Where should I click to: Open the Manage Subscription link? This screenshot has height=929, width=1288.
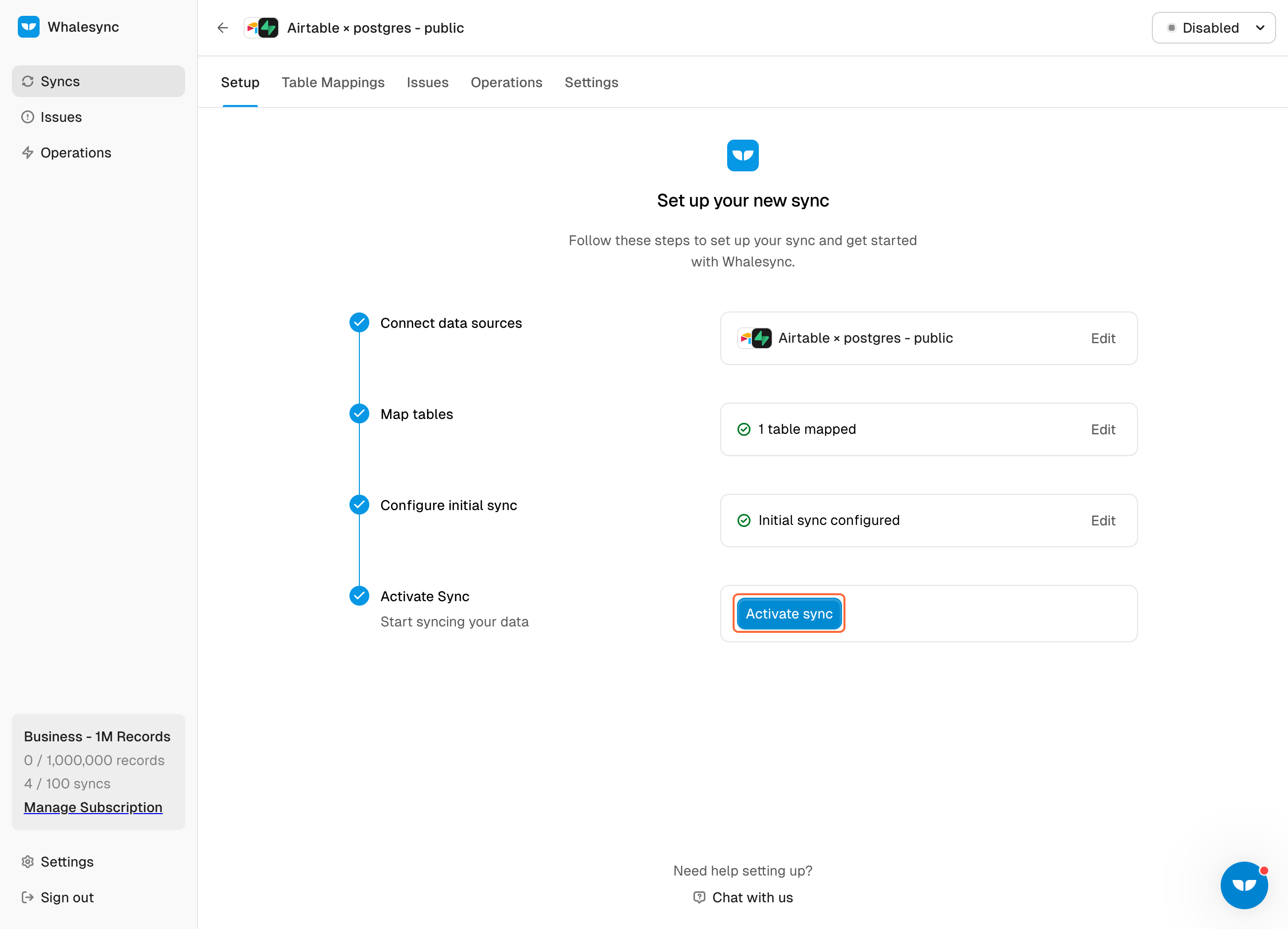[x=93, y=807]
